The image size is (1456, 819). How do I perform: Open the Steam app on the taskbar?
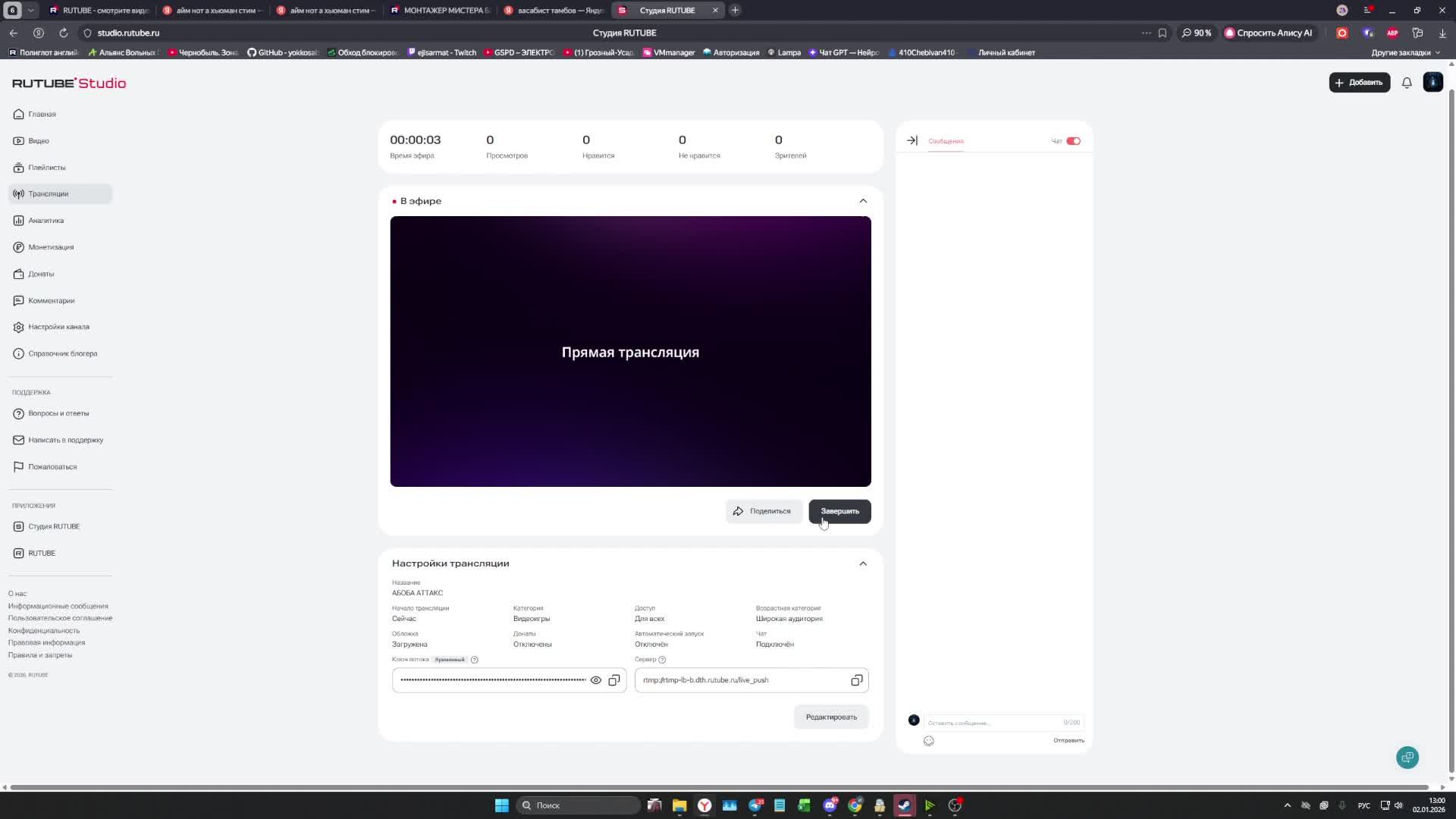click(905, 805)
